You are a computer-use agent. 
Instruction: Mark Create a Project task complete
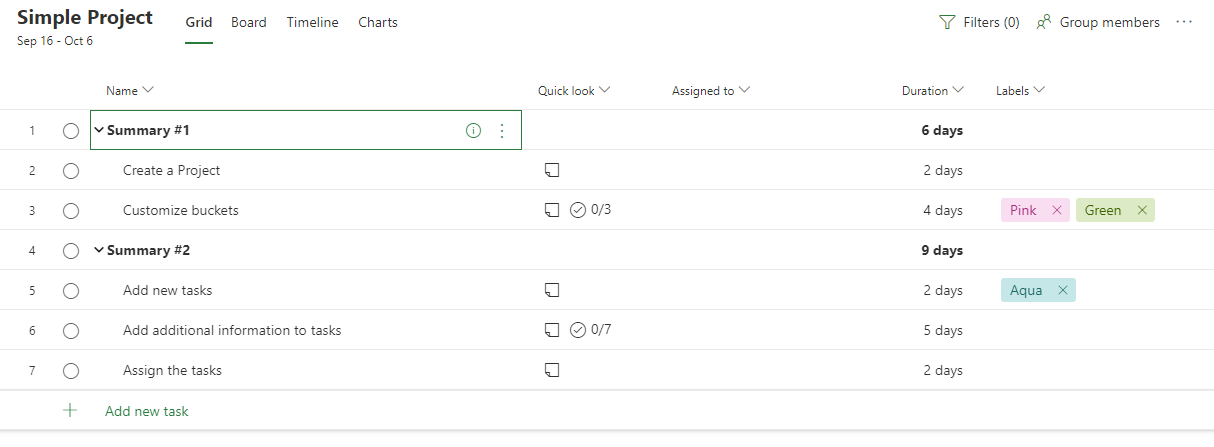click(70, 170)
